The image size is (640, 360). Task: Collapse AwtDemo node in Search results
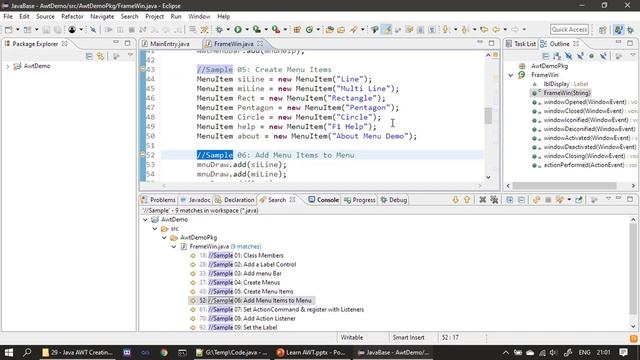(x=145, y=220)
